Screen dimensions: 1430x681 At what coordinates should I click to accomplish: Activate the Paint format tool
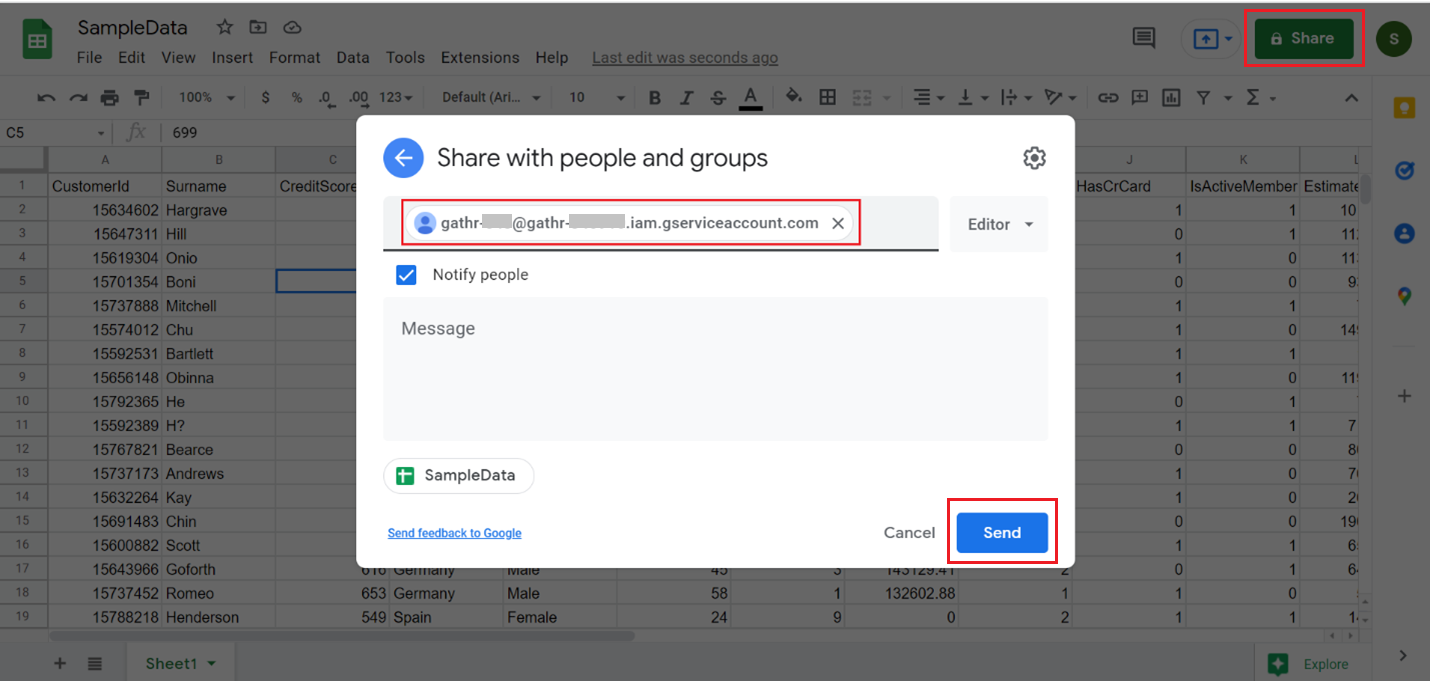[x=140, y=97]
